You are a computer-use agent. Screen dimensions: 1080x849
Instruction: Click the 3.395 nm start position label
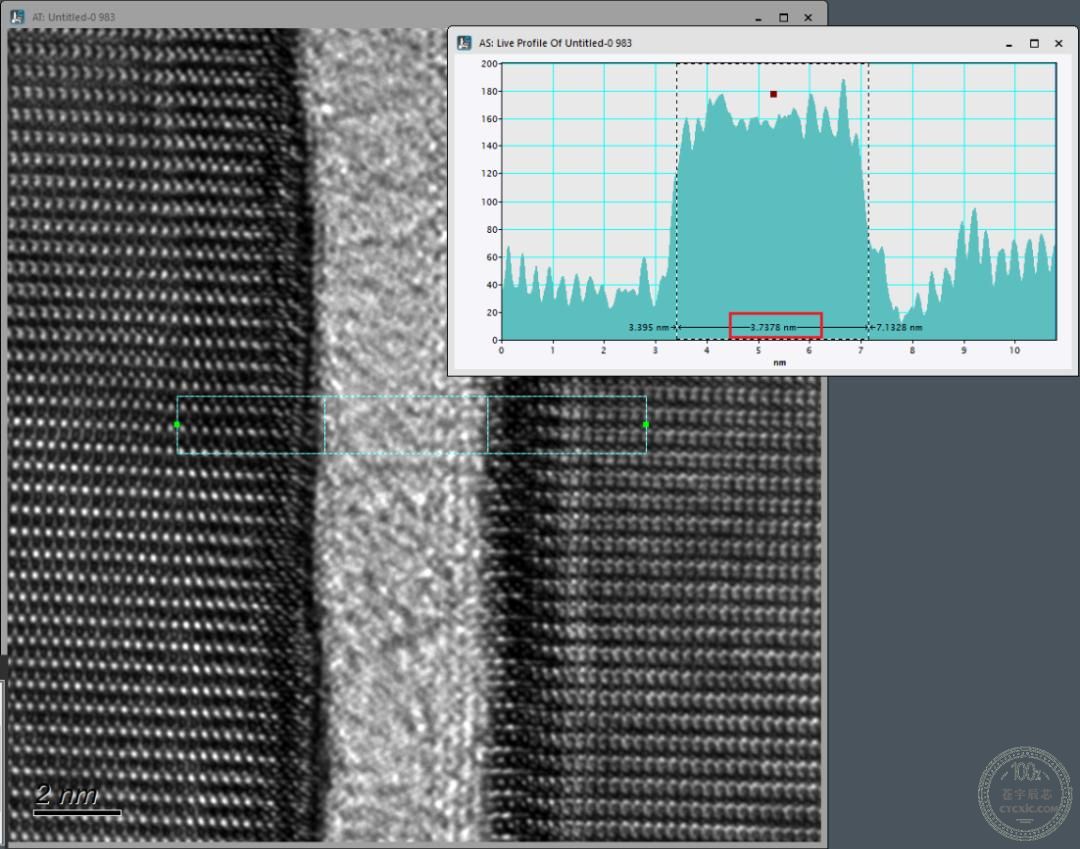pyautogui.click(x=648, y=327)
